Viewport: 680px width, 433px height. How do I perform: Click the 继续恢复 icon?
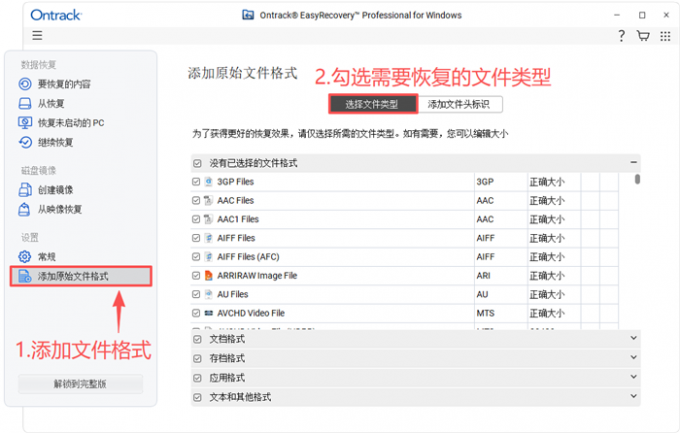tap(25, 142)
